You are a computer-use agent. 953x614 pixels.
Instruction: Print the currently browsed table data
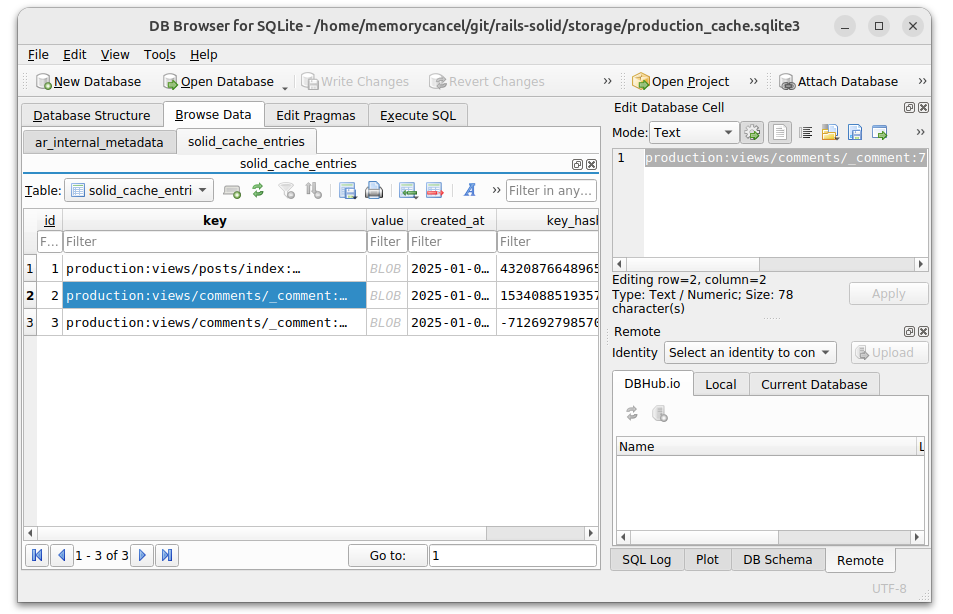tap(374, 191)
